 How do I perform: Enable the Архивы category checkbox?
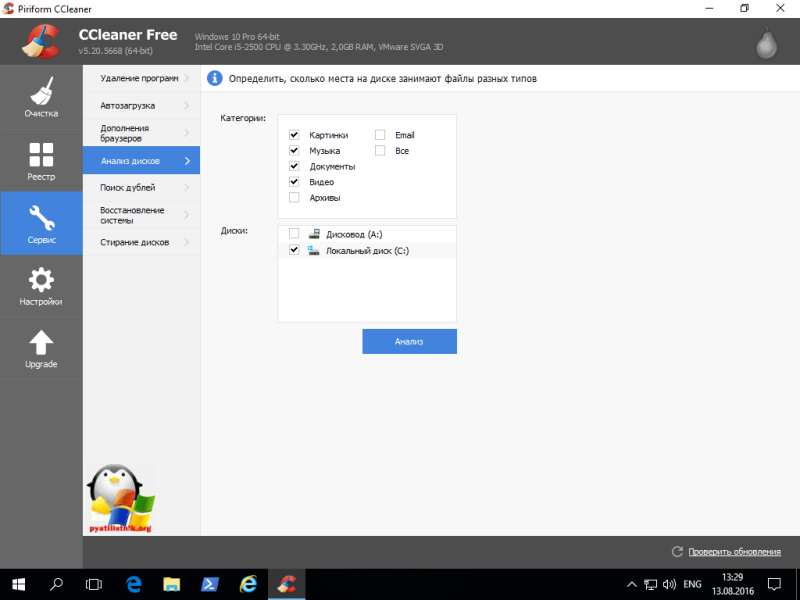pyautogui.click(x=294, y=197)
